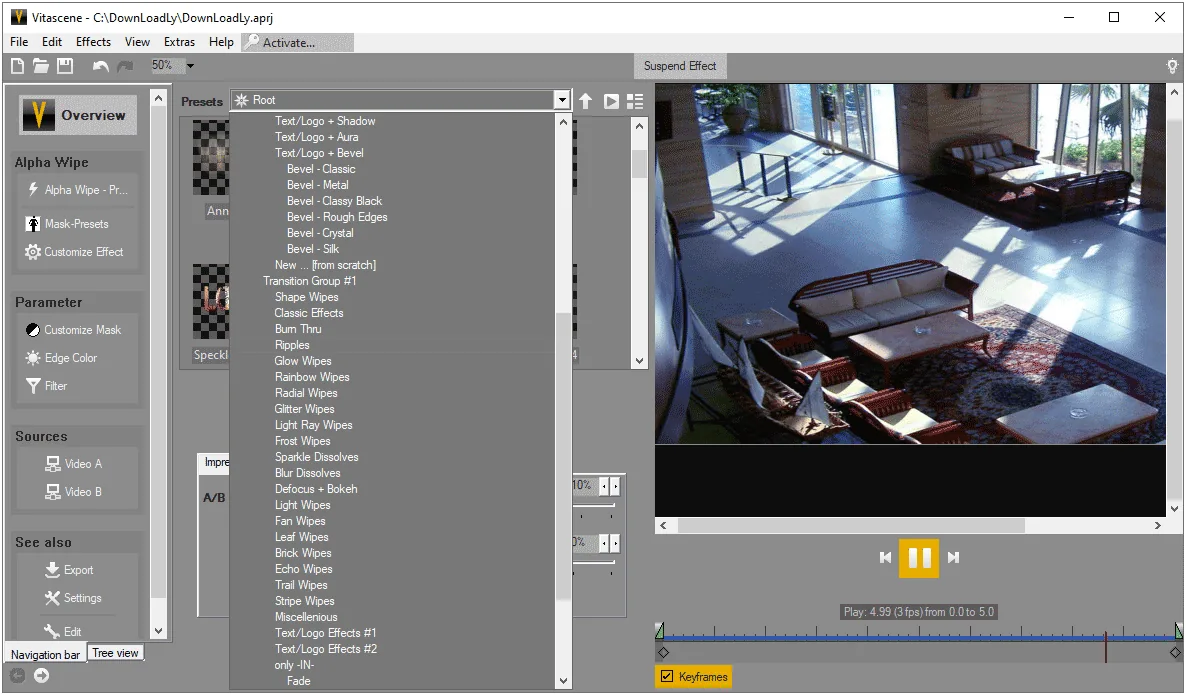Click the up-arrow icon beside Presets dropdown
This screenshot has height=695, width=1186.
(585, 101)
